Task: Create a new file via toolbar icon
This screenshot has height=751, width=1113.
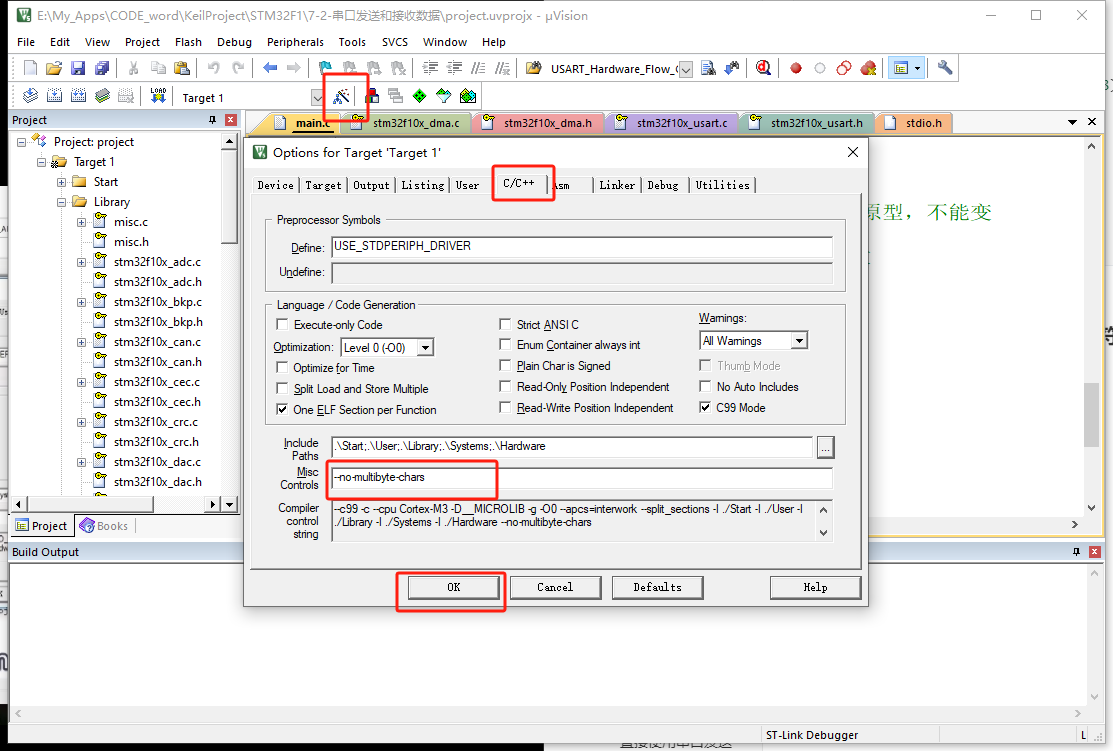Action: 31,68
